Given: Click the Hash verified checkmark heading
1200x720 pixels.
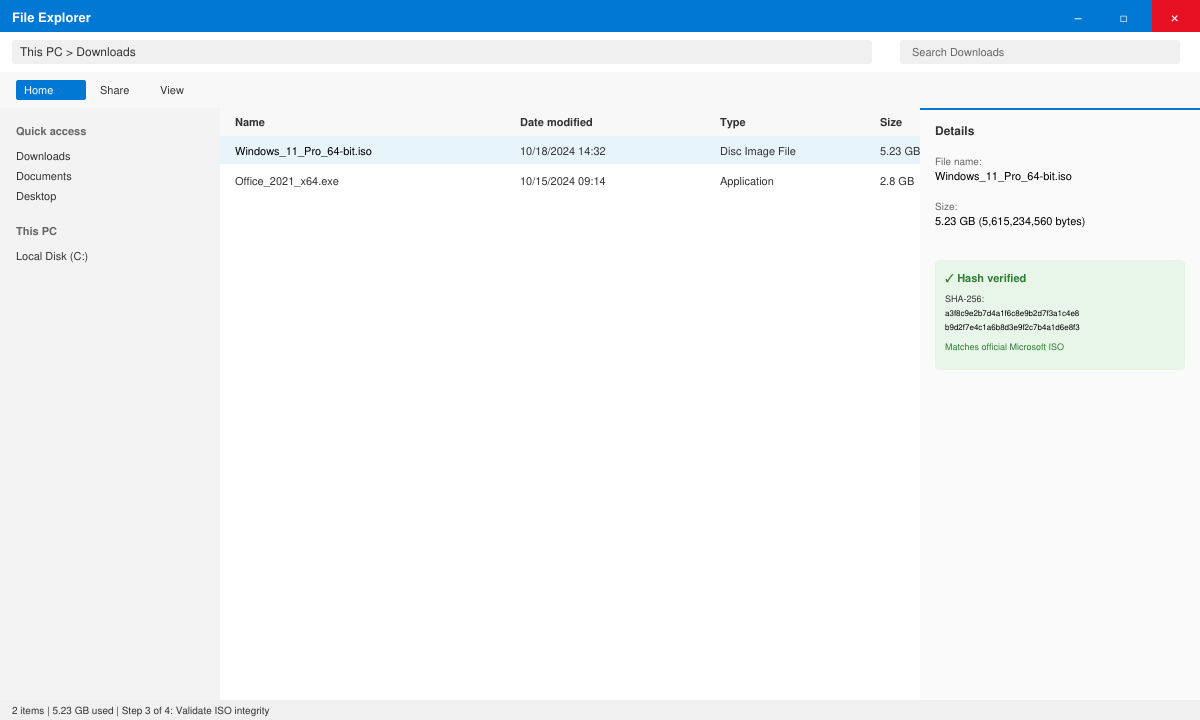Looking at the screenshot, I should (x=985, y=278).
